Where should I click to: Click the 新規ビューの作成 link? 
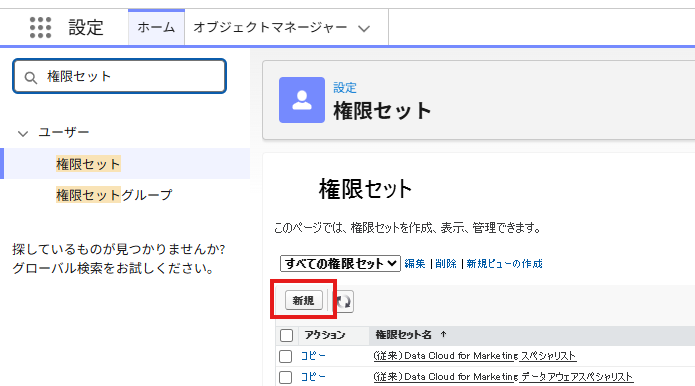[504, 264]
